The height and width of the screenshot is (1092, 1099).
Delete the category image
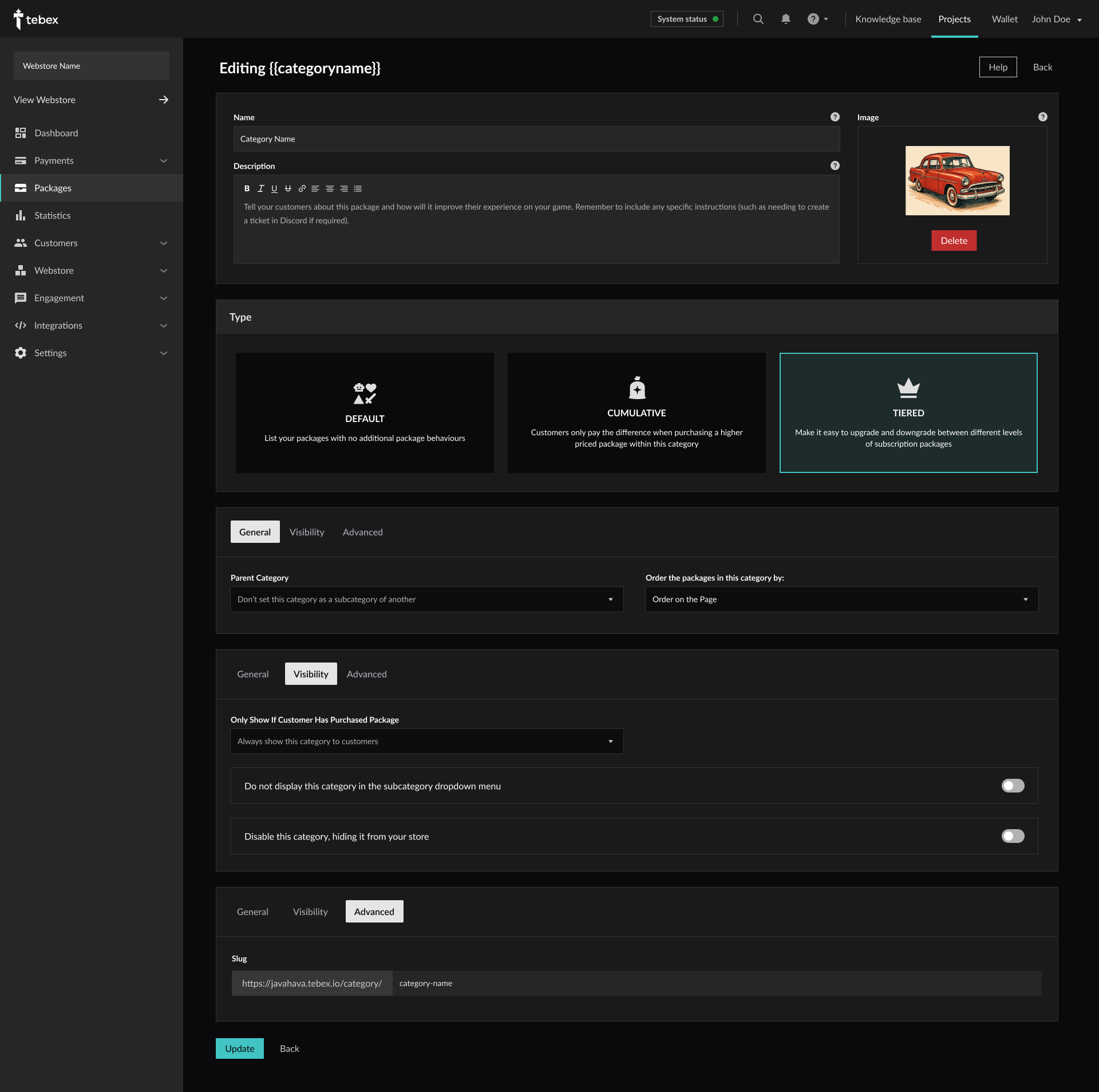(954, 241)
